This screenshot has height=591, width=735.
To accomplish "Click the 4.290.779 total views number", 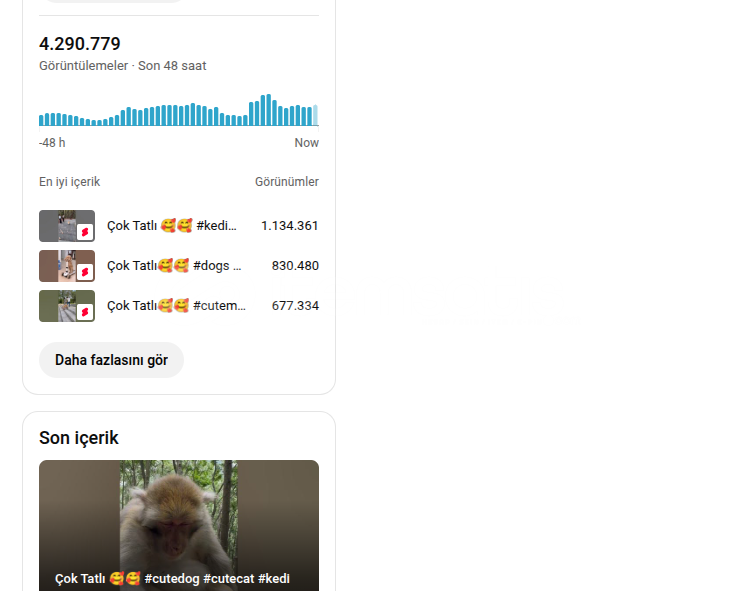I will point(80,44).
